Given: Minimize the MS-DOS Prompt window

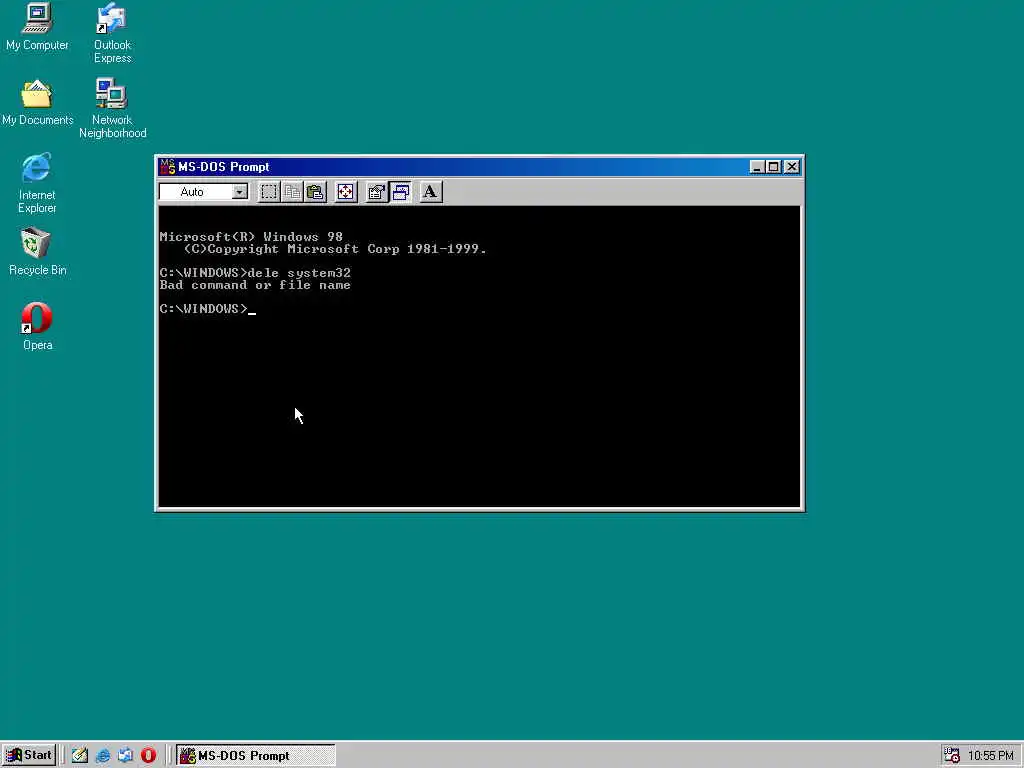Looking at the screenshot, I should click(x=757, y=167).
